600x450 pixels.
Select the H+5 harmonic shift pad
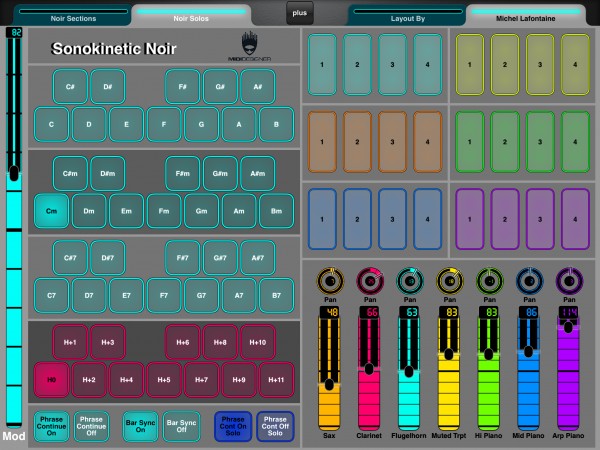point(164,380)
